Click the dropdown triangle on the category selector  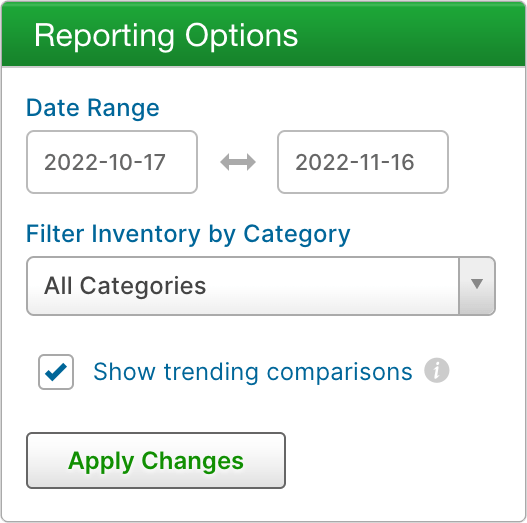477,284
